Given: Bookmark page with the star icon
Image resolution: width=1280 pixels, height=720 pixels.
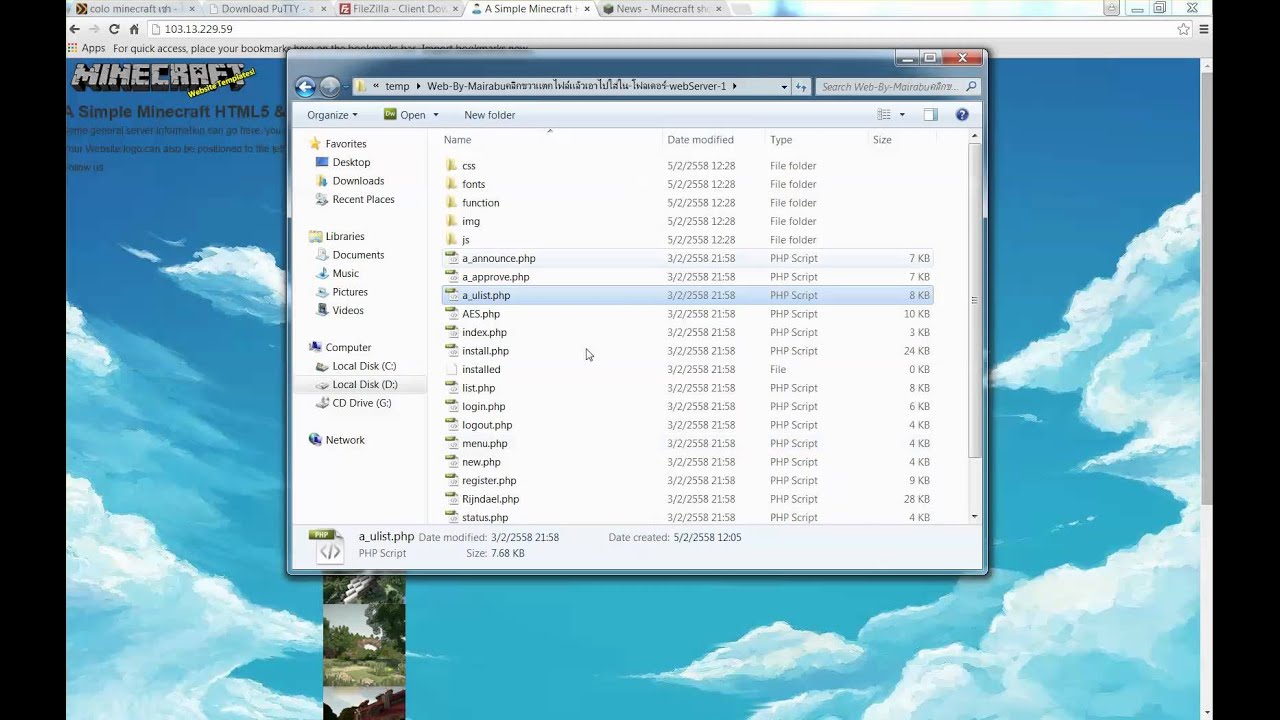Looking at the screenshot, I should click(x=1184, y=29).
